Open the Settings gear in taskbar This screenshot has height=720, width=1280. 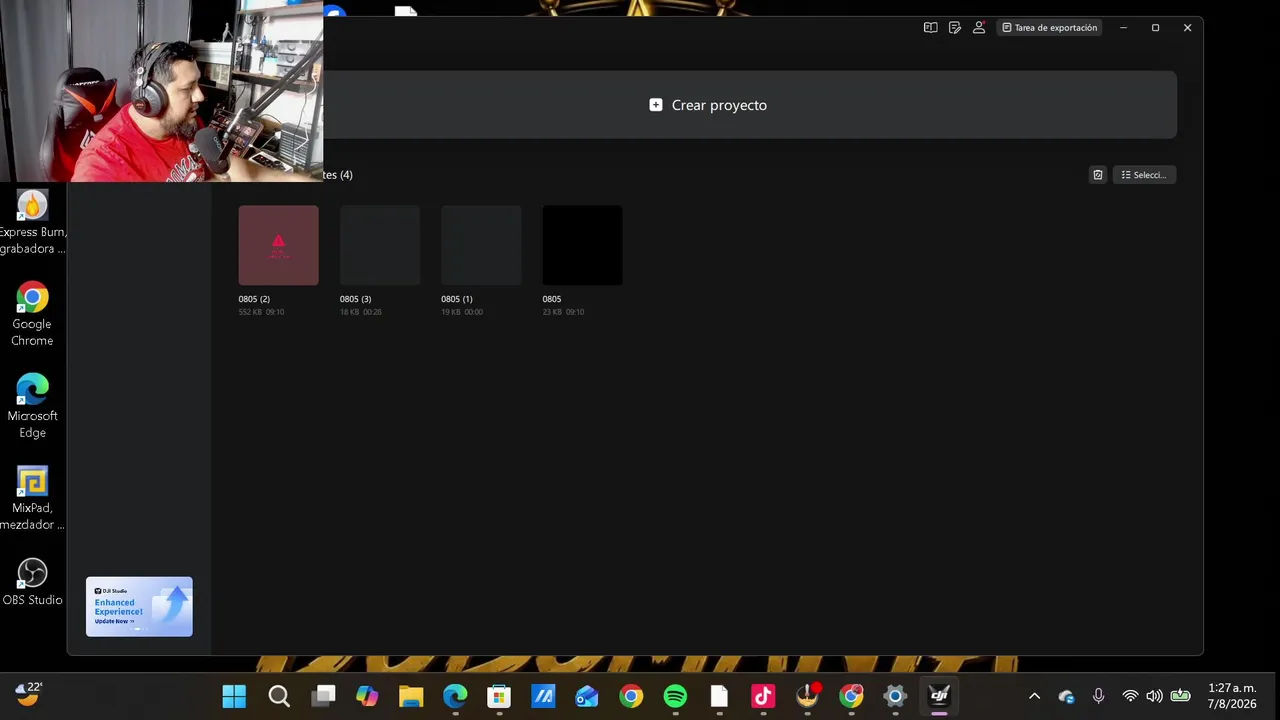click(895, 696)
